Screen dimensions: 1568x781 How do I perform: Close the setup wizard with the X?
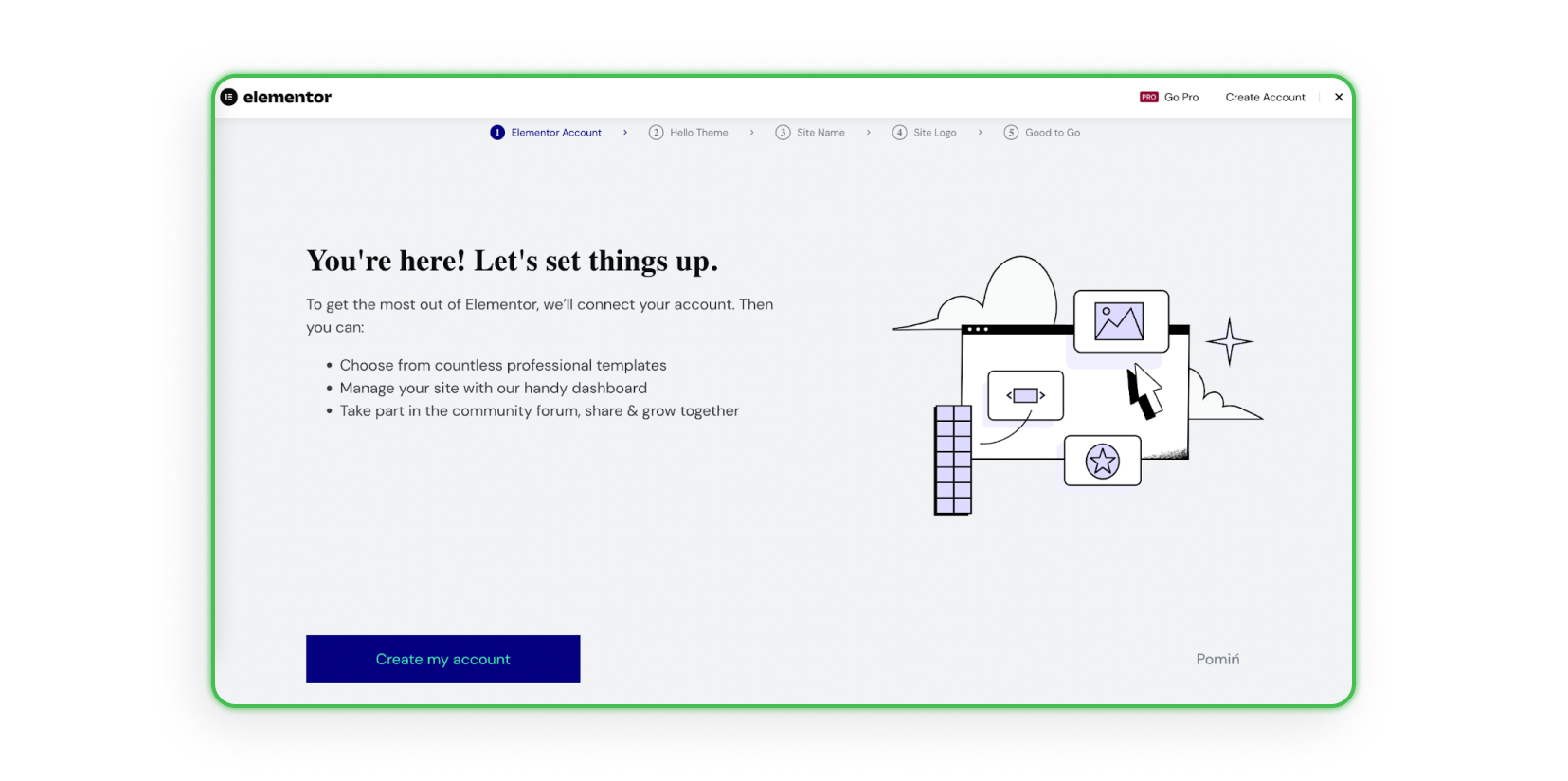click(x=1339, y=97)
